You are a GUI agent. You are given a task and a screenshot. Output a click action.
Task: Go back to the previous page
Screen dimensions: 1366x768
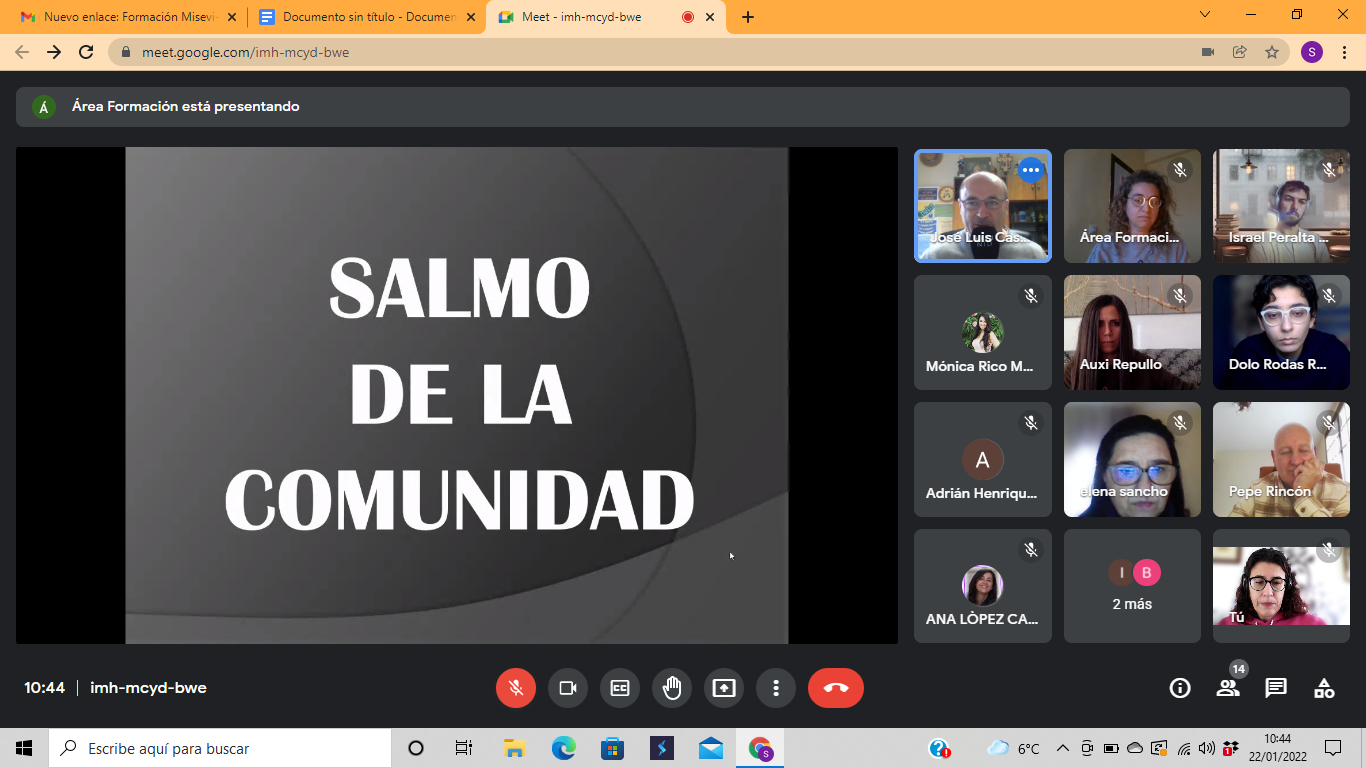tap(22, 52)
